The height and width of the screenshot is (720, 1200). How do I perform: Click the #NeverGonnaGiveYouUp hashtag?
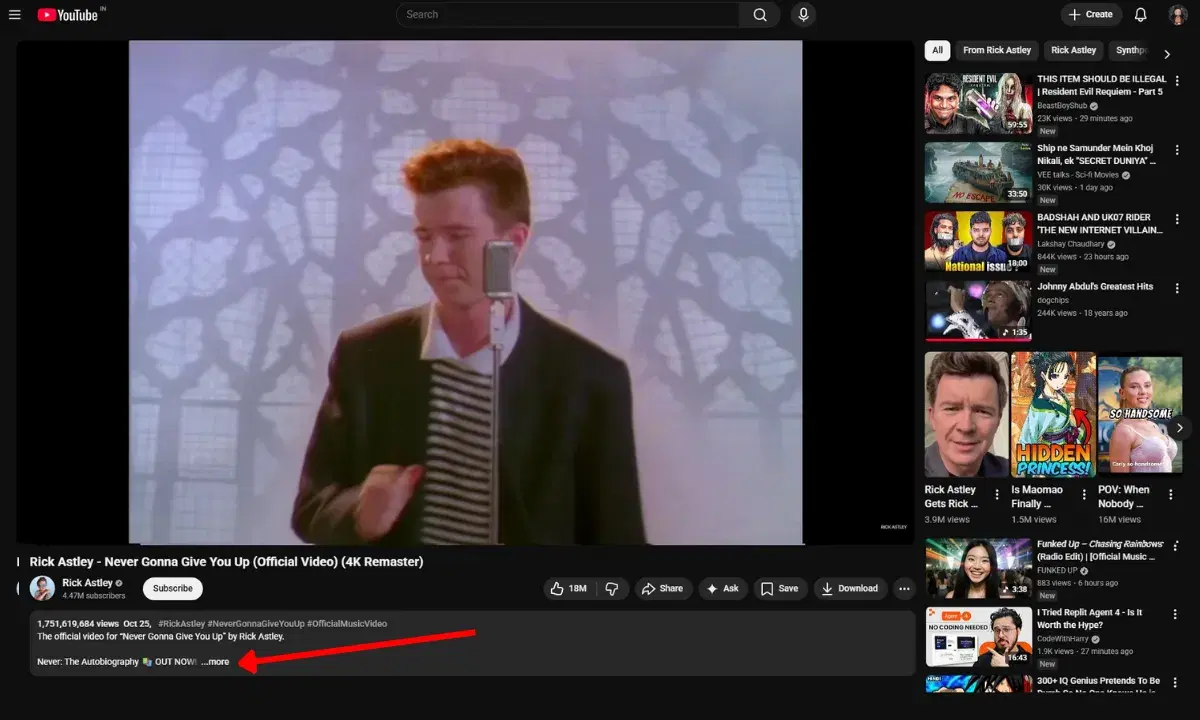pyautogui.click(x=255, y=624)
